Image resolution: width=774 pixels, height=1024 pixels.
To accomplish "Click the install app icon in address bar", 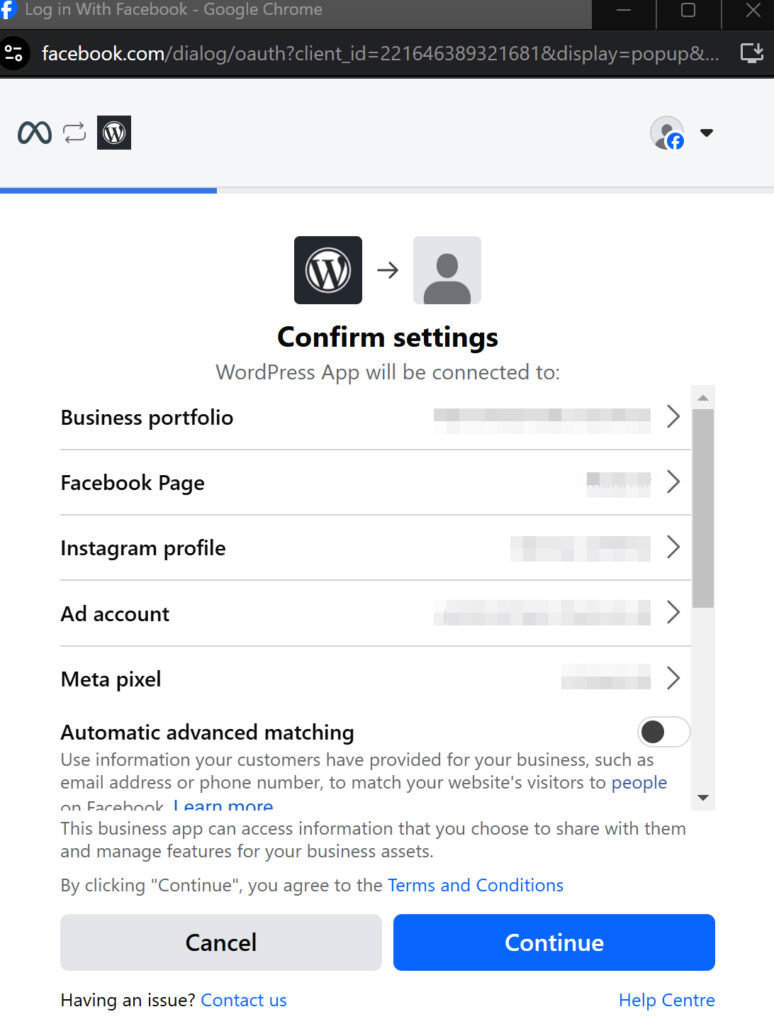I will pos(750,53).
